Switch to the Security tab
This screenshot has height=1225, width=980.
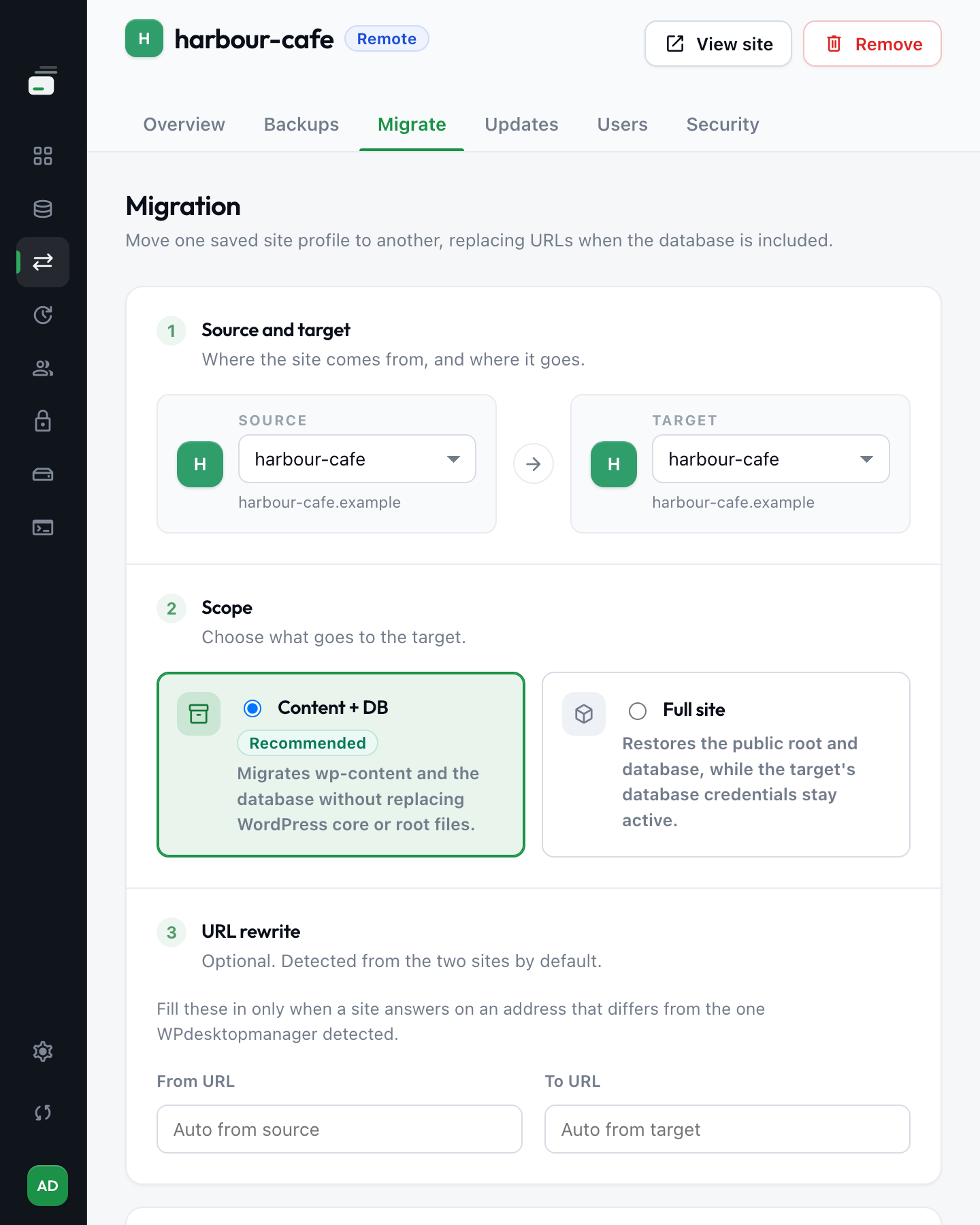[x=723, y=125]
